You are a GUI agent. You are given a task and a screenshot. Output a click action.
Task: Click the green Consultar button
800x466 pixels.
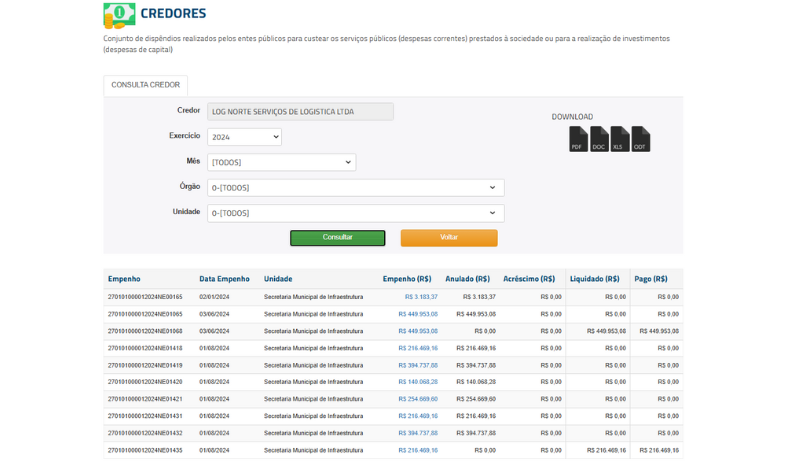[x=338, y=237]
